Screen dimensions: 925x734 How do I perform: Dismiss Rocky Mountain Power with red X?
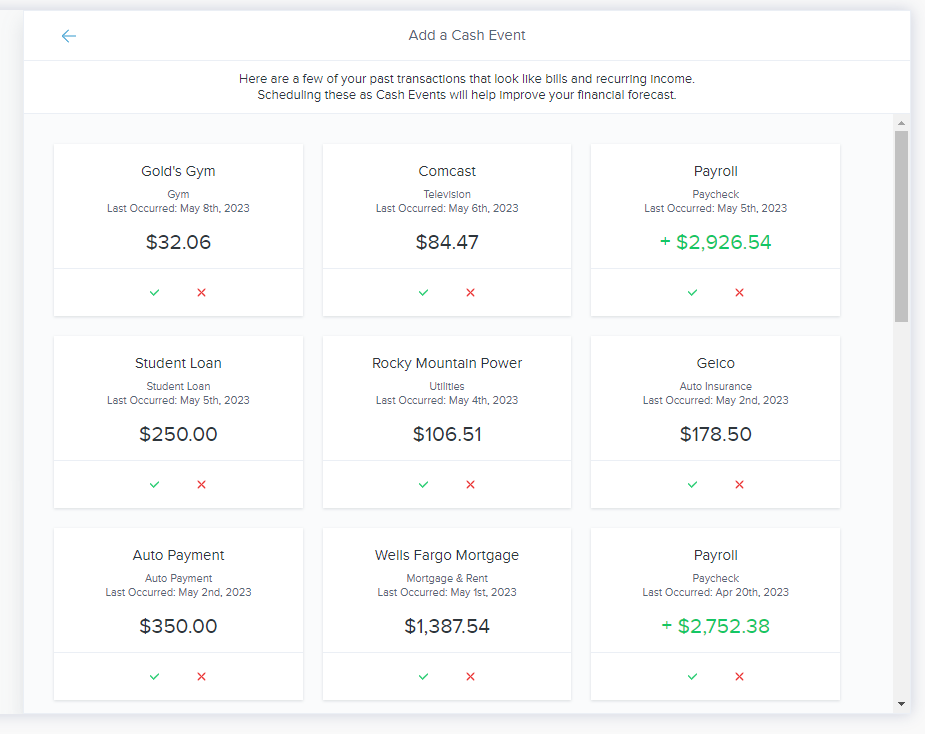(x=470, y=484)
